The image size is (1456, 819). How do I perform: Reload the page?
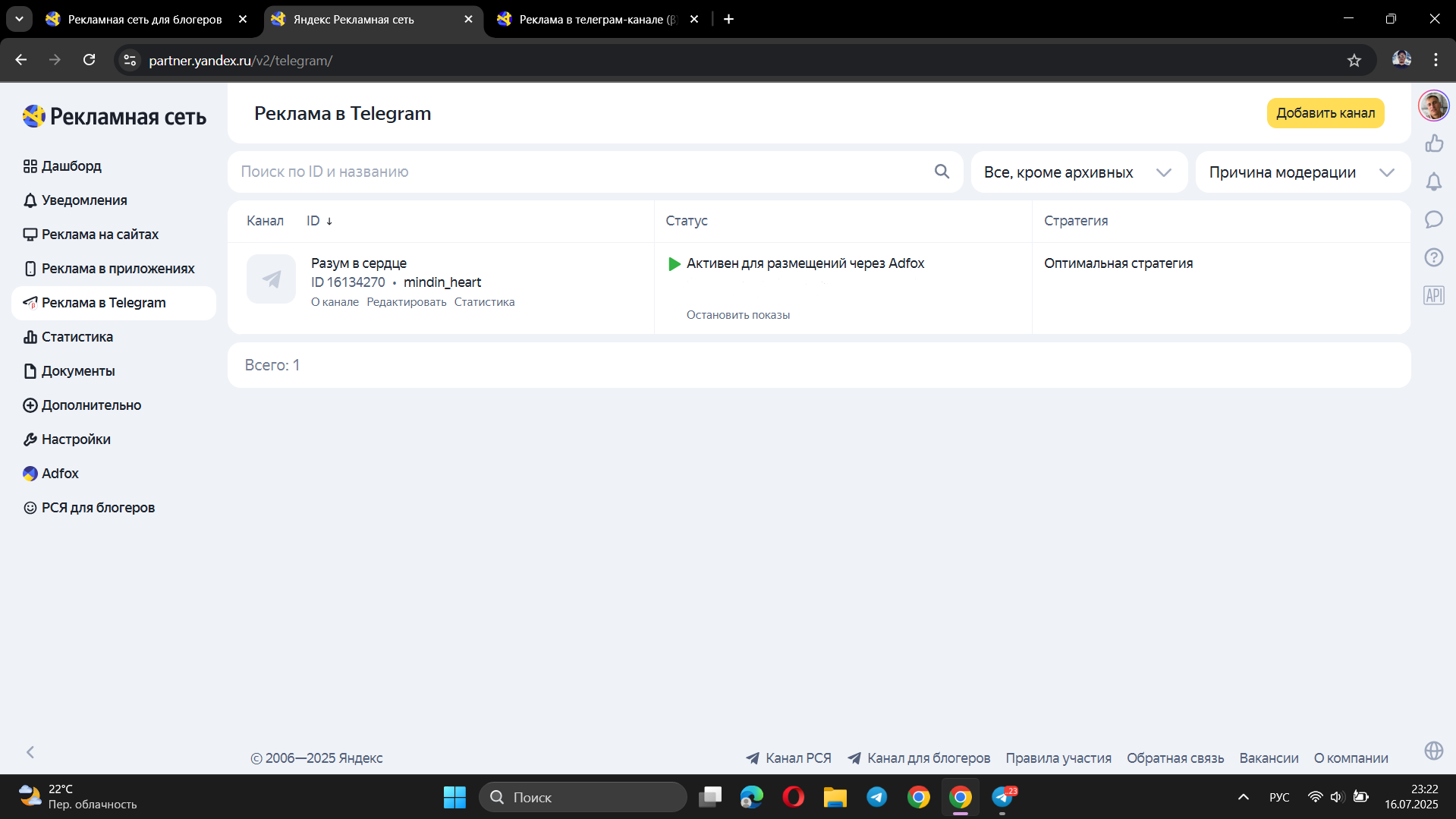[x=89, y=60]
